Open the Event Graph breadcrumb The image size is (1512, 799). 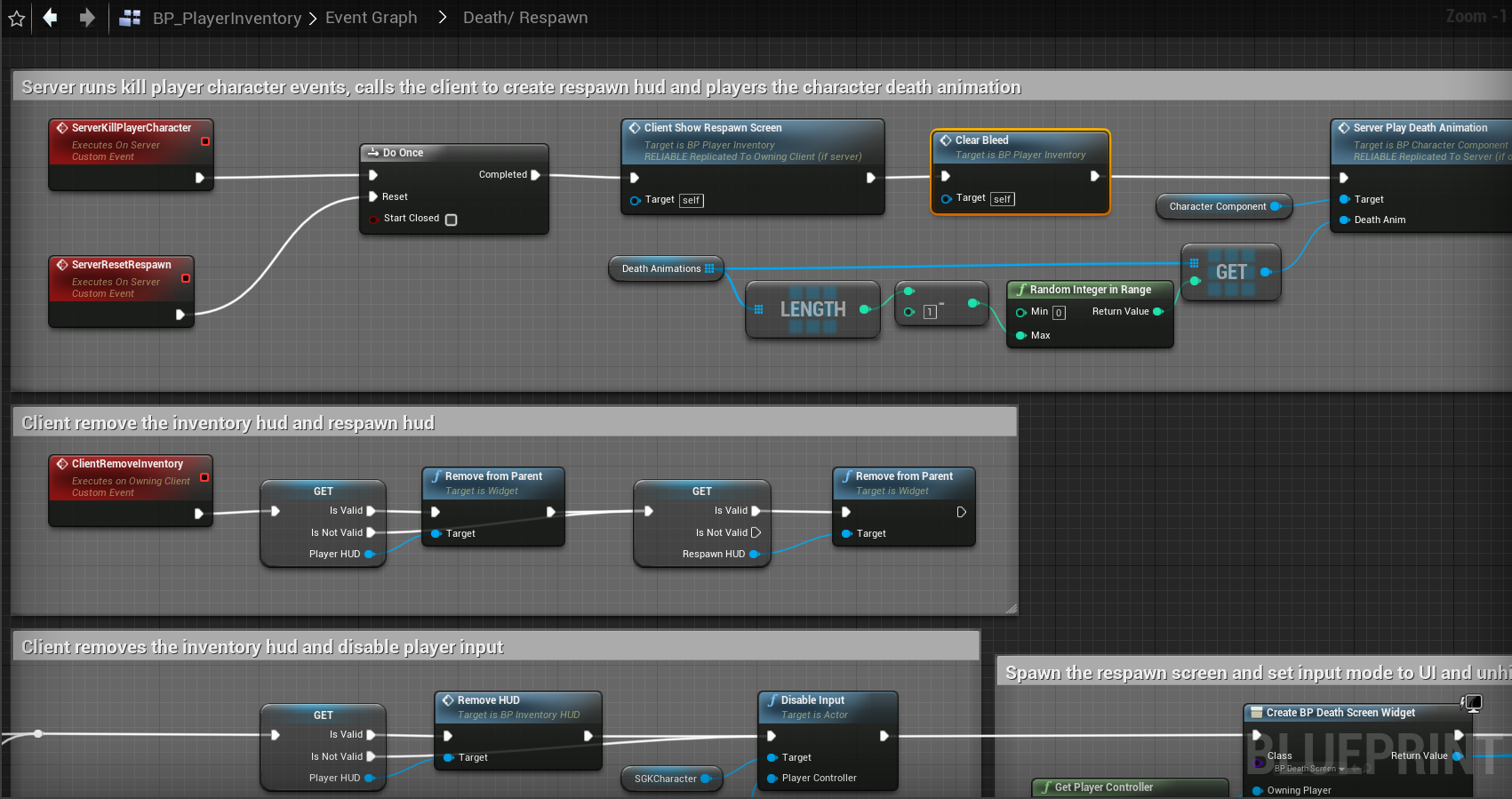[x=371, y=18]
